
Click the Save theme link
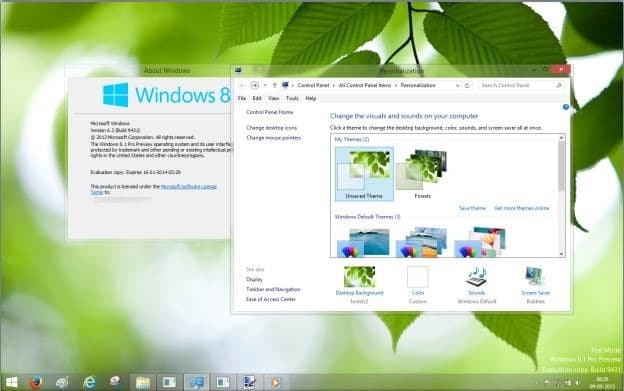tap(472, 208)
